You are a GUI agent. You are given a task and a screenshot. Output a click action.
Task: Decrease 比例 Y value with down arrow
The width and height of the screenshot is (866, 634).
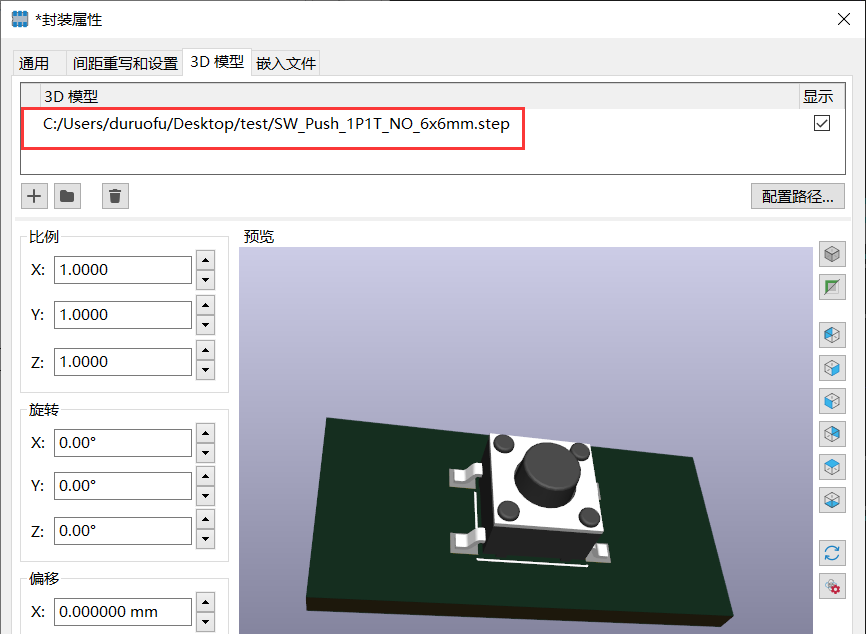[205, 325]
